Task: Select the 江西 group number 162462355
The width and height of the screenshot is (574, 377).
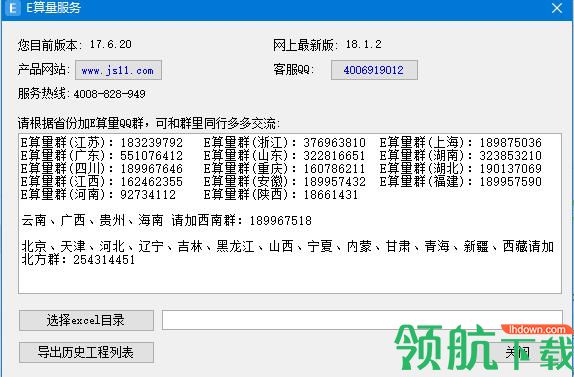Action: pos(152,182)
